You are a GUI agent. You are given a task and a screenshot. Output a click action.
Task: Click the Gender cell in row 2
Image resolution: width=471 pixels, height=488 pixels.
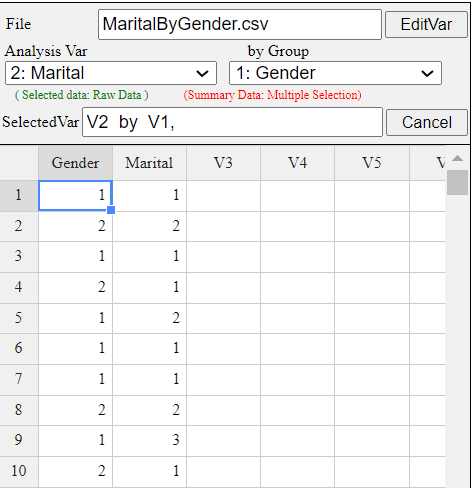pos(75,226)
